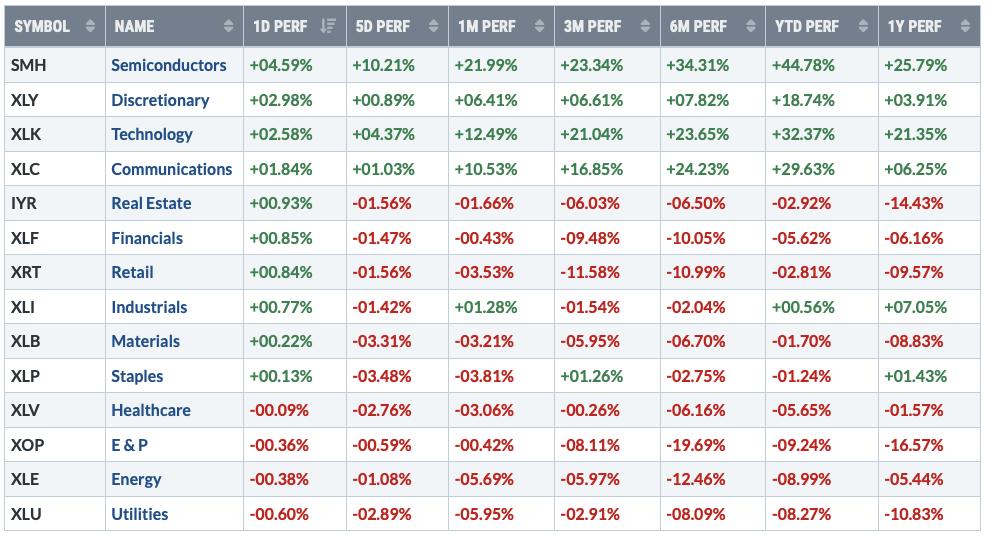Viewport: 989px width, 536px height.
Task: Select the XLY symbol cell
Action: pos(27,100)
